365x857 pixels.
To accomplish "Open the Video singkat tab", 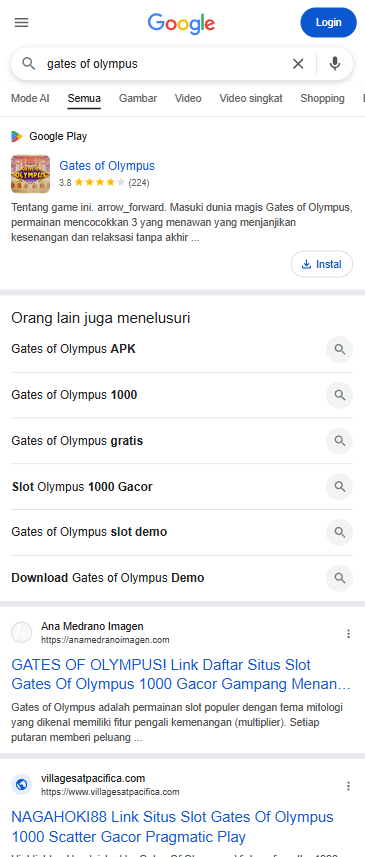I will (x=251, y=98).
